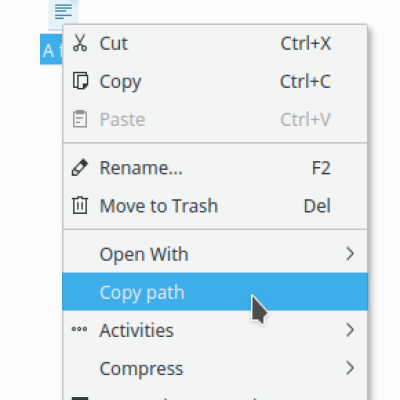Select the disabled Paste entry
This screenshot has width=400, height=400.
point(215,119)
